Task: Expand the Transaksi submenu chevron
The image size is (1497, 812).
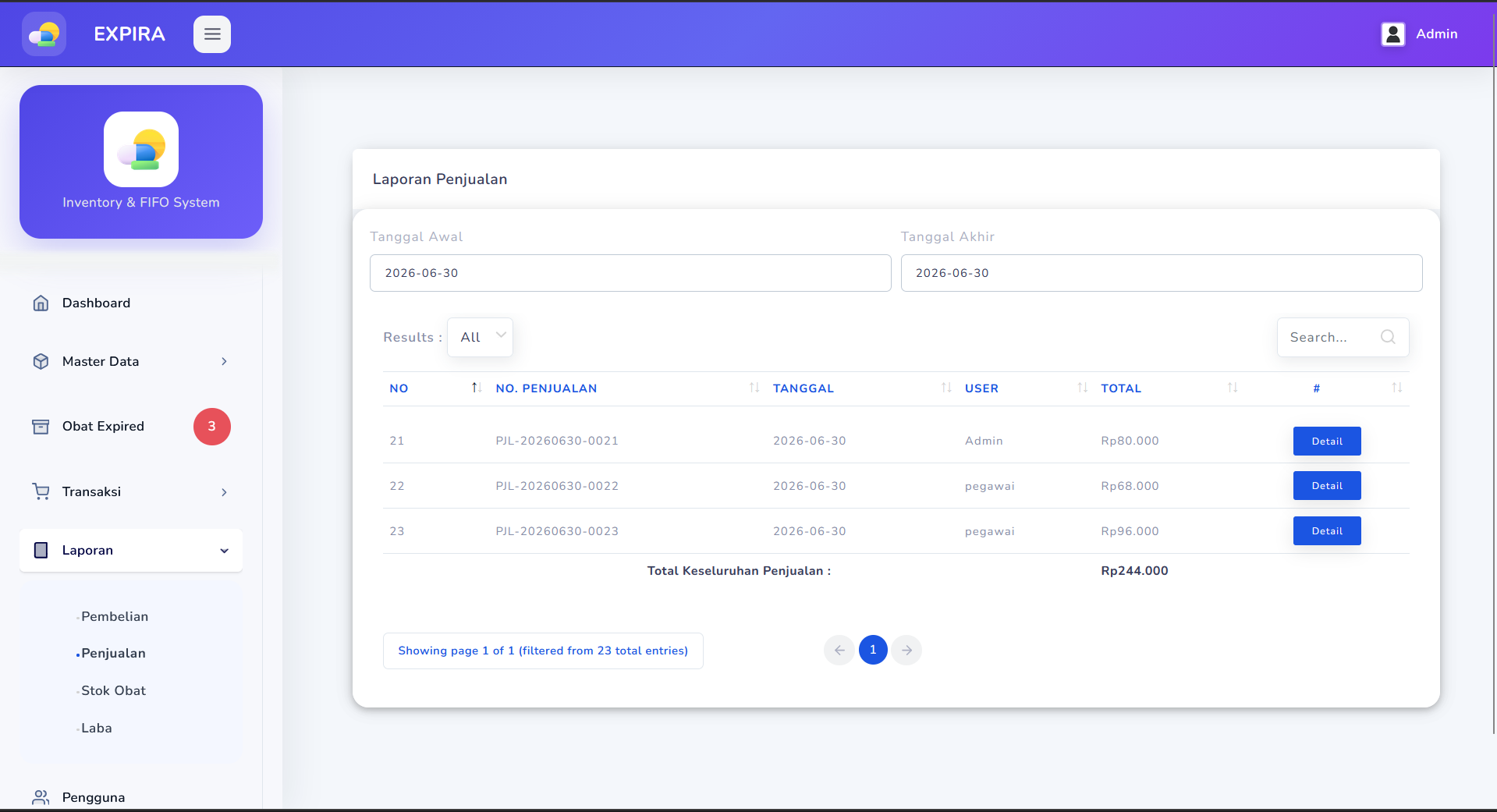Action: pos(224,492)
